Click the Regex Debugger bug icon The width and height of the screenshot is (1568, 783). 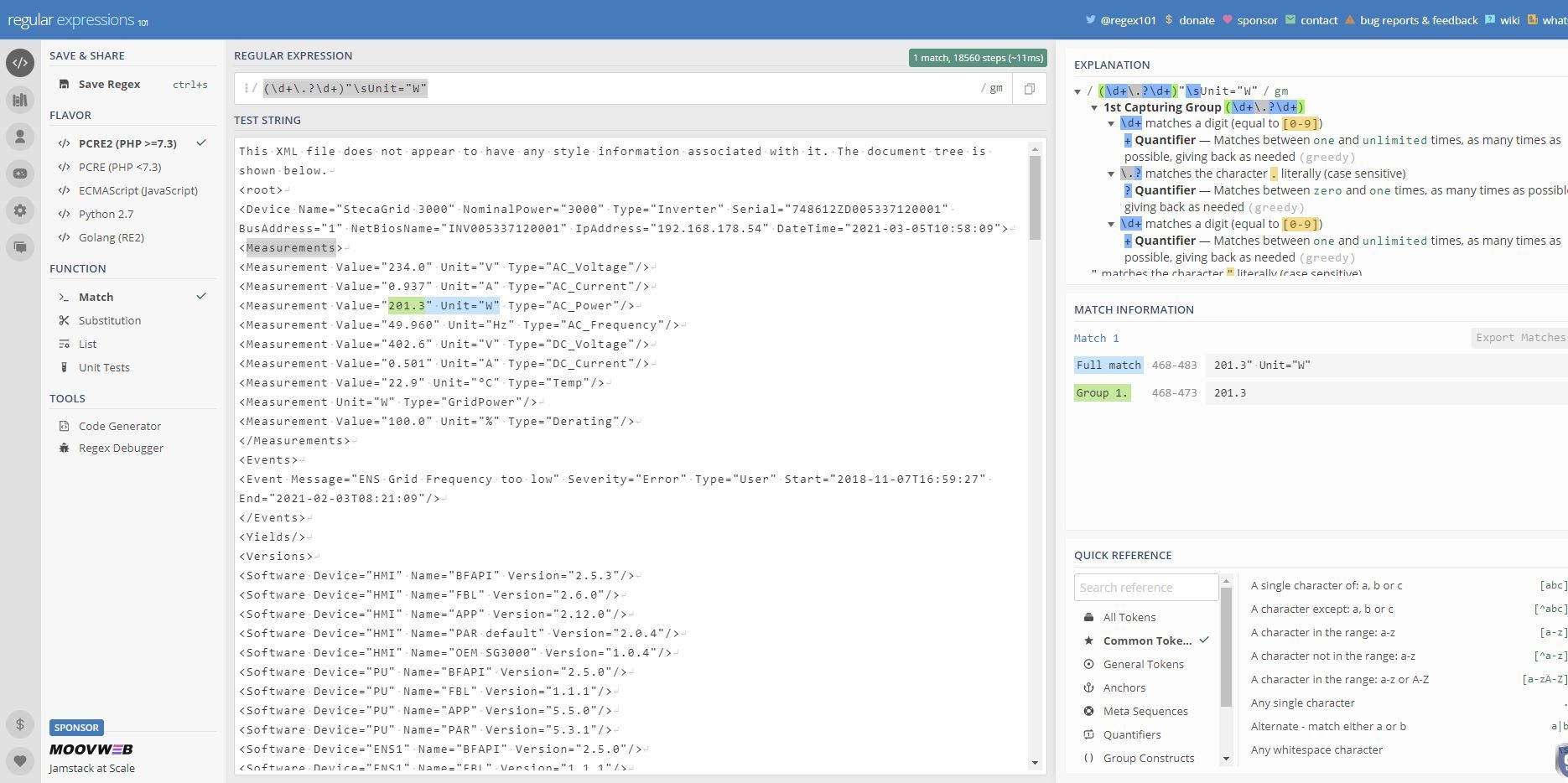(65, 448)
